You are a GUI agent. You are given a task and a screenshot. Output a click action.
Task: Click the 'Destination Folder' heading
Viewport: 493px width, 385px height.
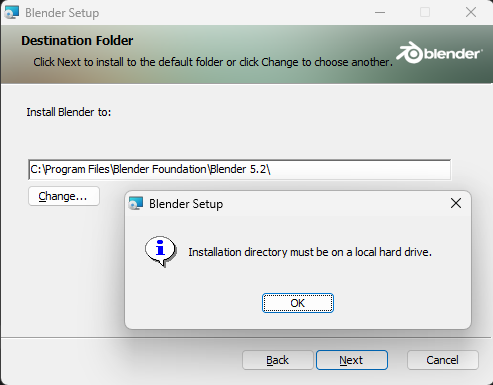pos(77,41)
